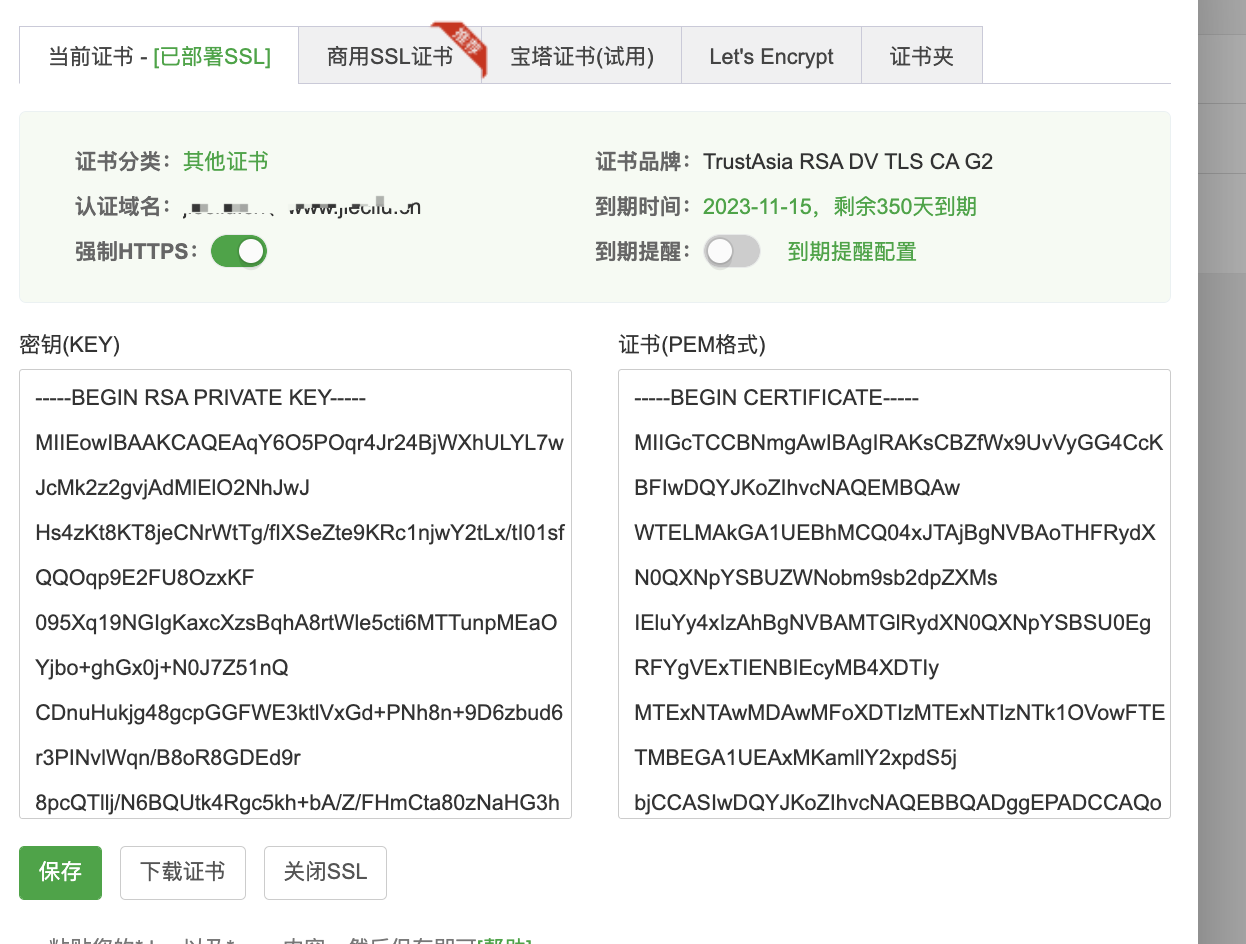Click the 下载证书 button
The image size is (1246, 944).
[x=182, y=872]
